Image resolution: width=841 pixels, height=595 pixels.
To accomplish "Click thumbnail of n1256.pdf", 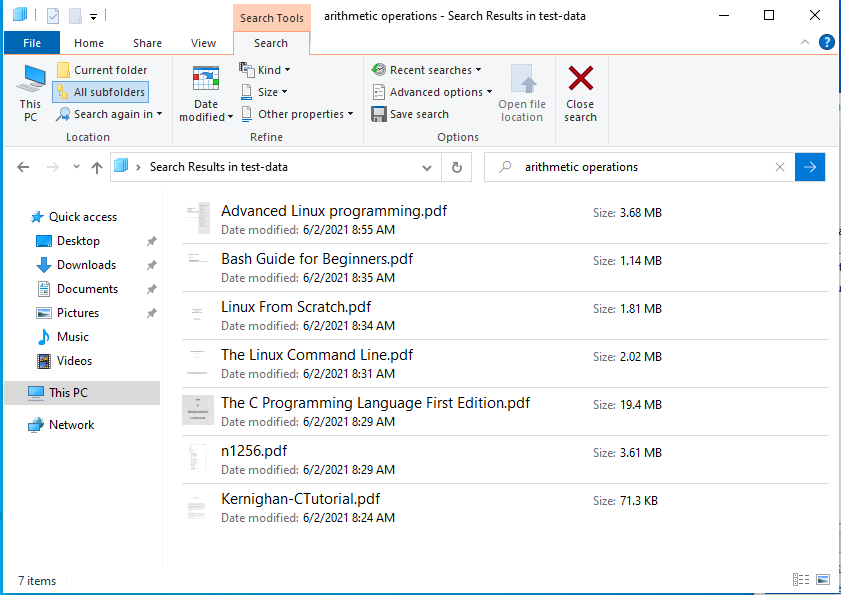I will [197, 458].
